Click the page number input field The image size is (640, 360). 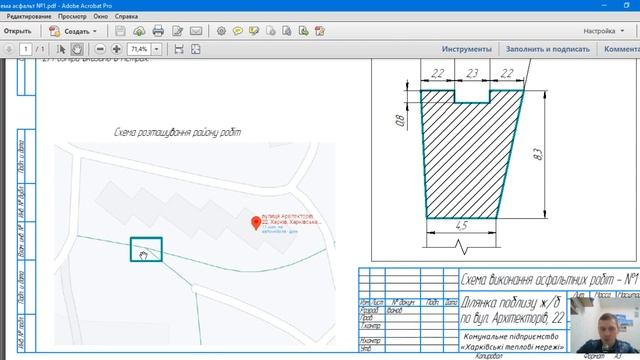[x=25, y=49]
